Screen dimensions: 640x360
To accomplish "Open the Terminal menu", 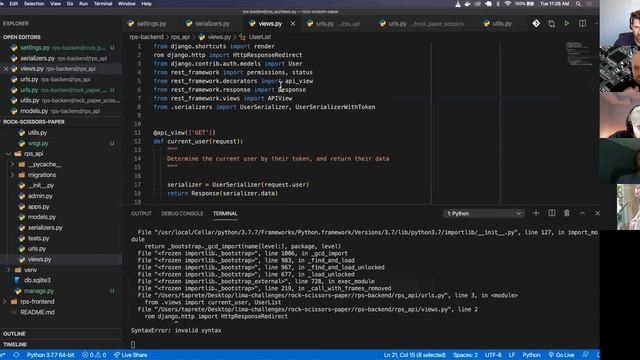I will tap(103, 4).
